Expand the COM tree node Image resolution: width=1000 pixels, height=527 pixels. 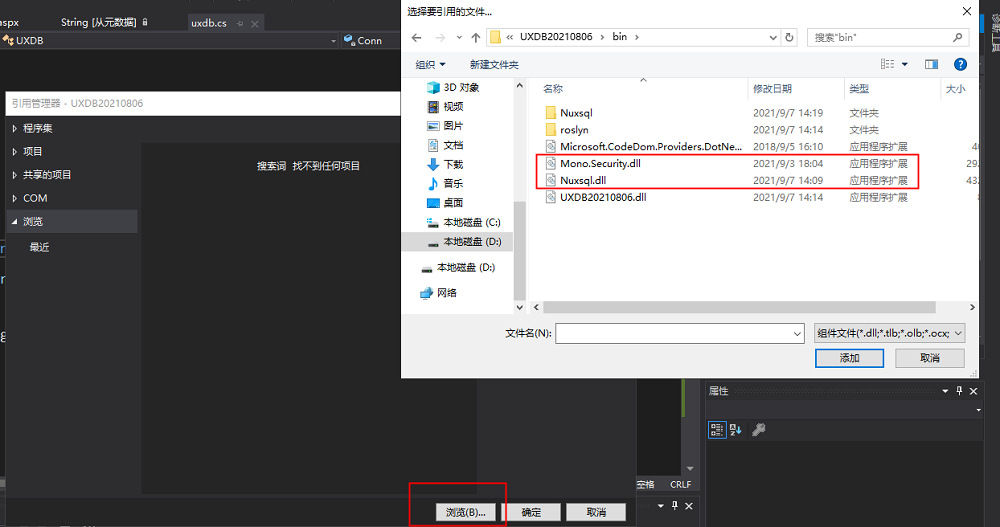[x=14, y=198]
